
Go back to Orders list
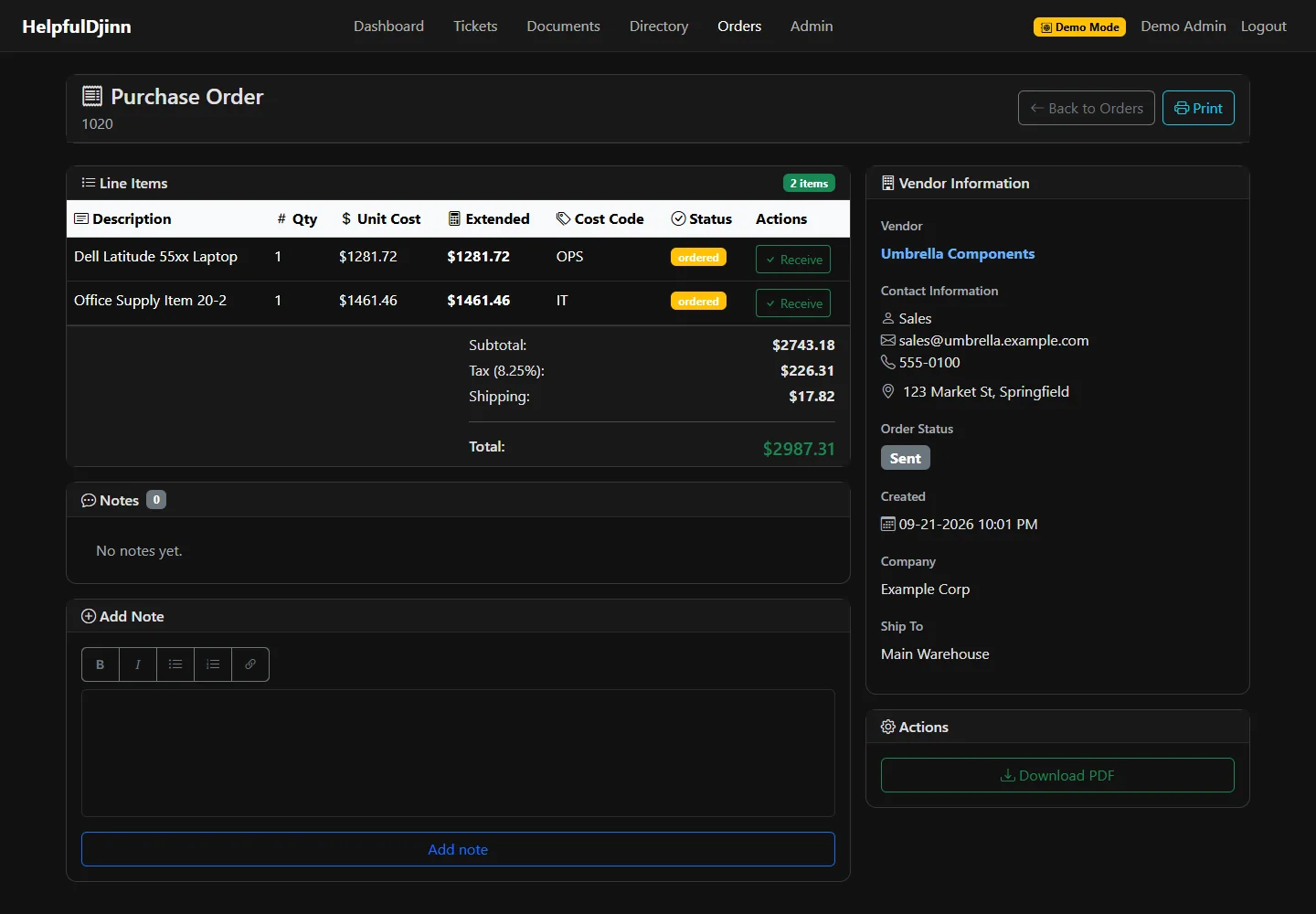(x=1087, y=108)
